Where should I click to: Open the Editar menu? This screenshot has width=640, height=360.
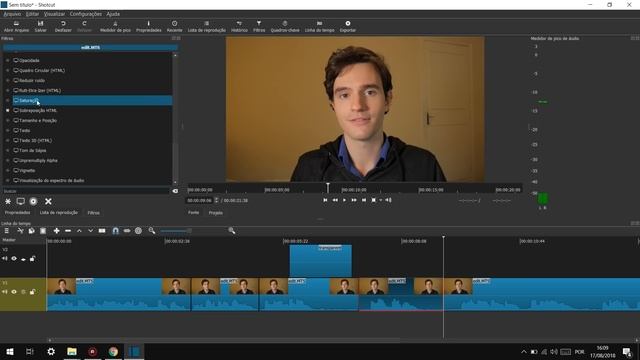(32, 14)
